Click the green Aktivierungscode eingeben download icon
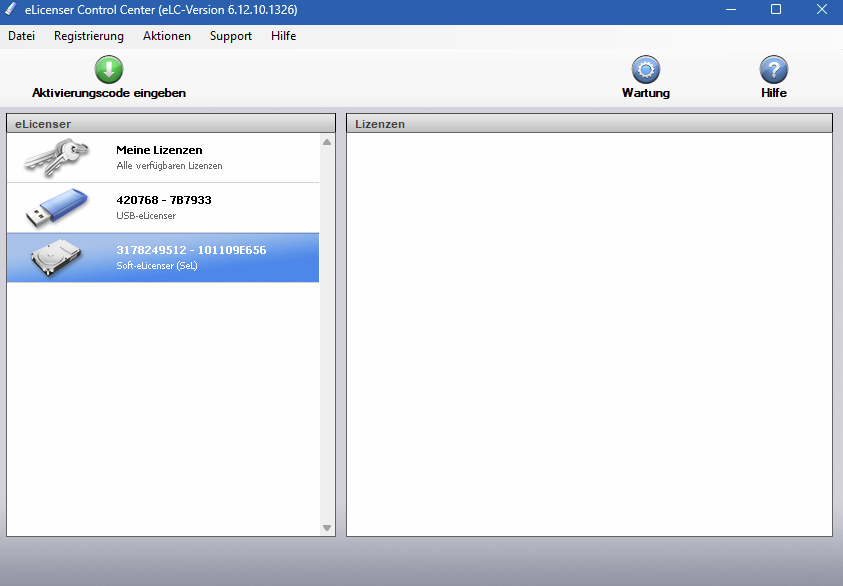The image size is (843, 586). pos(109,69)
